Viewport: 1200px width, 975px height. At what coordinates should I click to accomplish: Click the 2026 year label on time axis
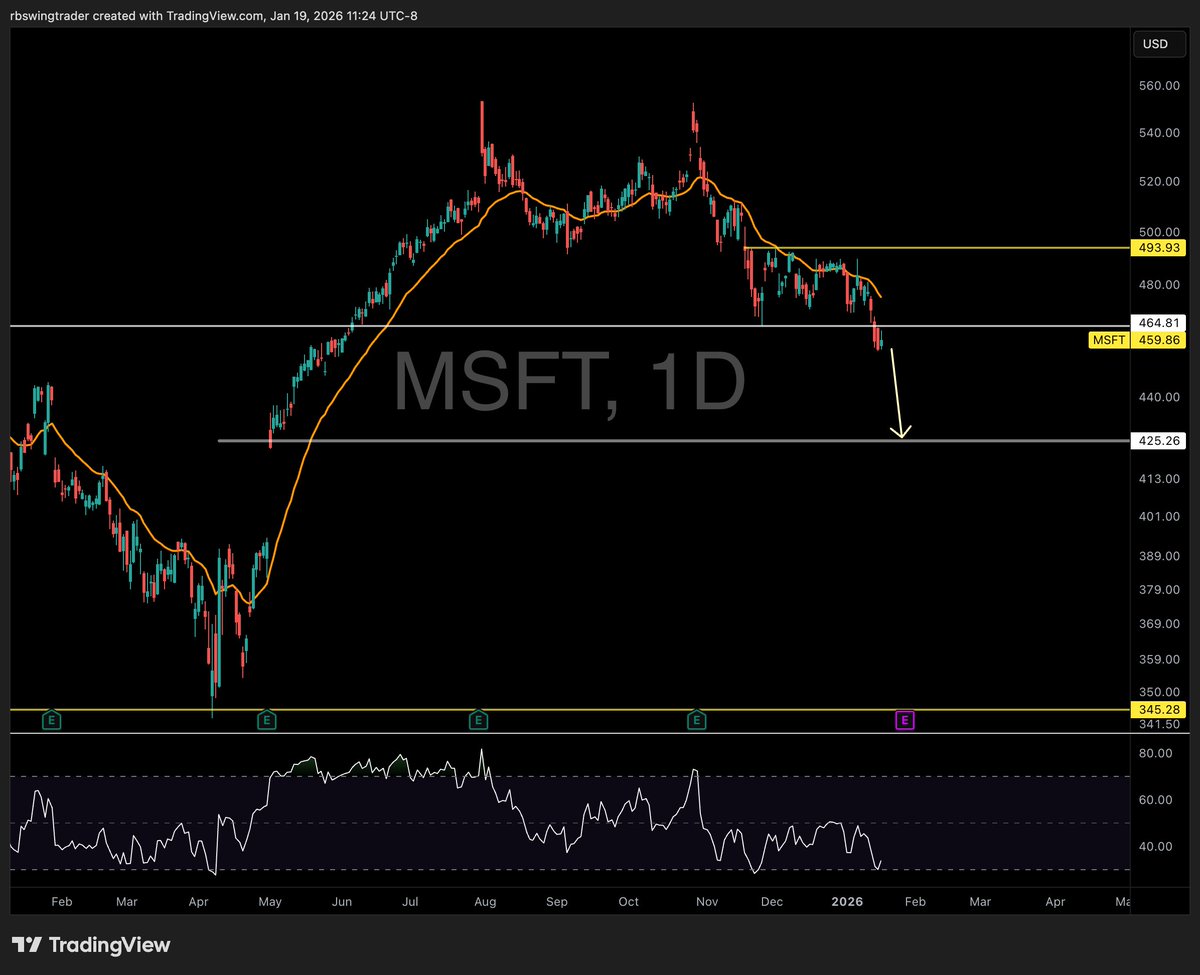click(x=847, y=901)
